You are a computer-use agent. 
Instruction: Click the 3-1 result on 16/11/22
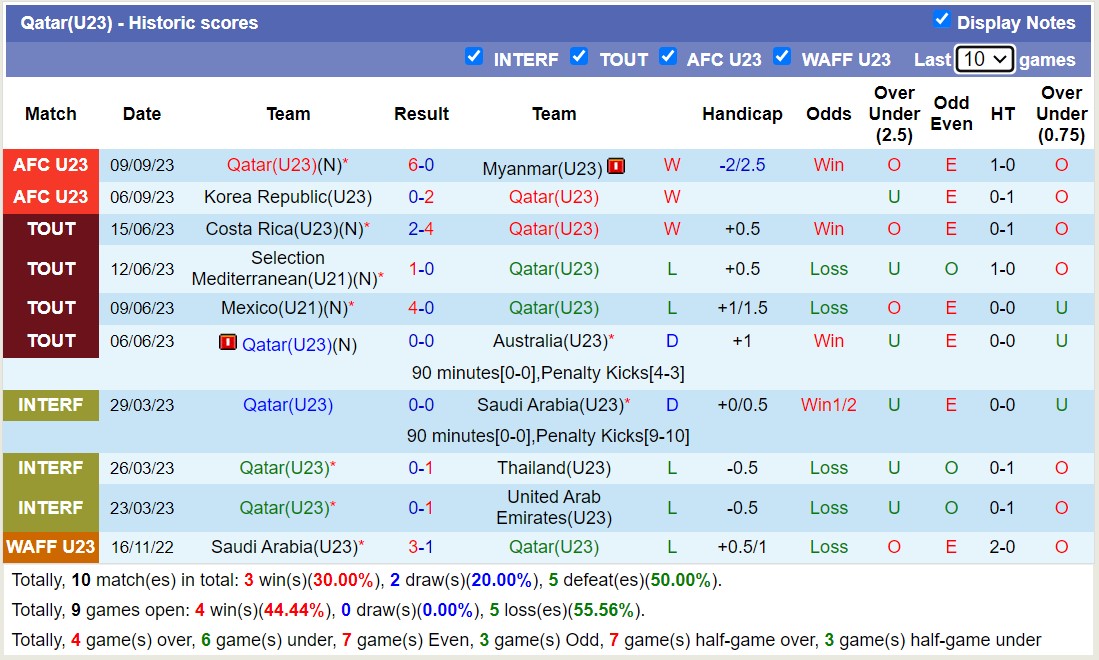tap(421, 547)
